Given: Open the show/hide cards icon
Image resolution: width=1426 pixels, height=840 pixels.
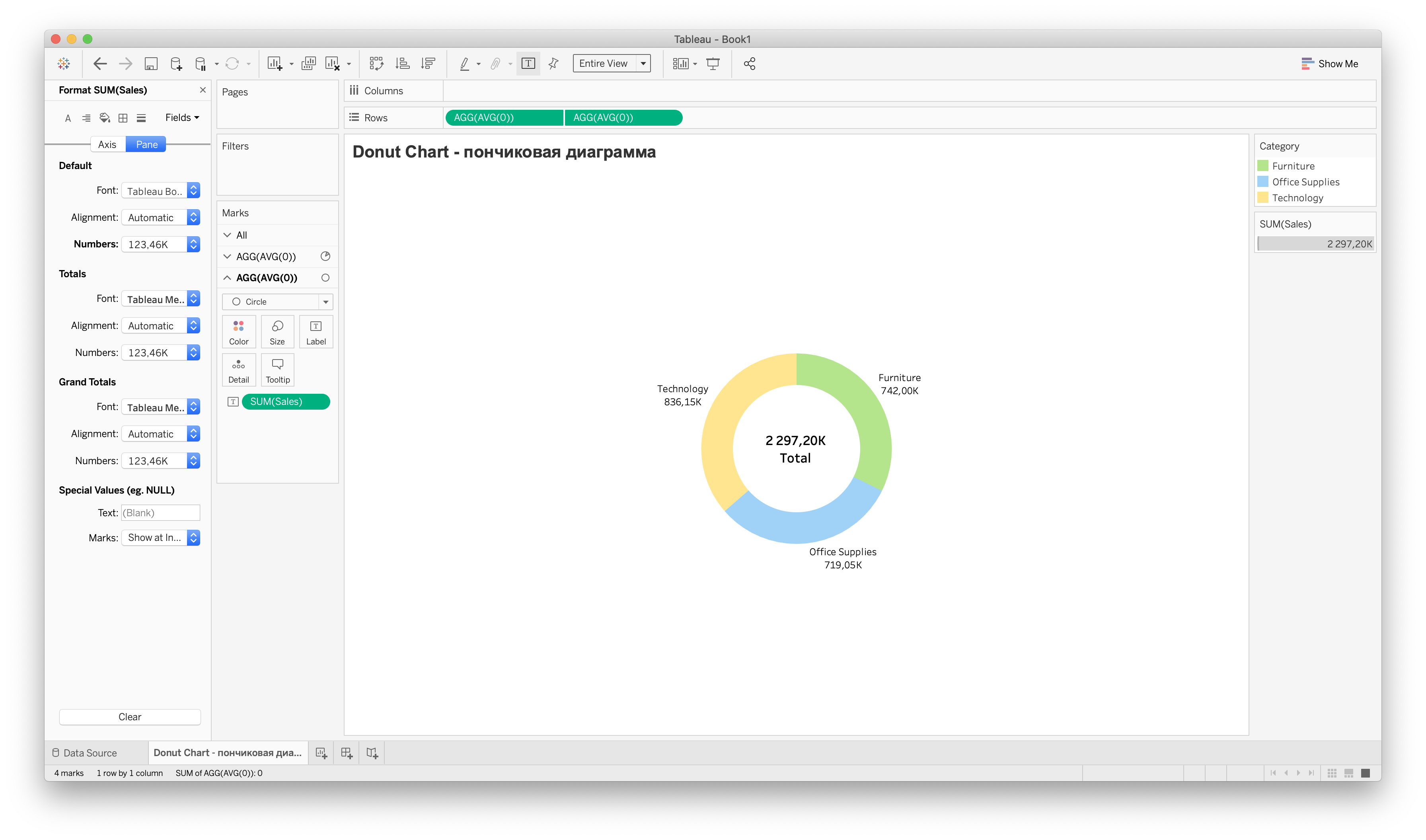Looking at the screenshot, I should click(x=680, y=63).
